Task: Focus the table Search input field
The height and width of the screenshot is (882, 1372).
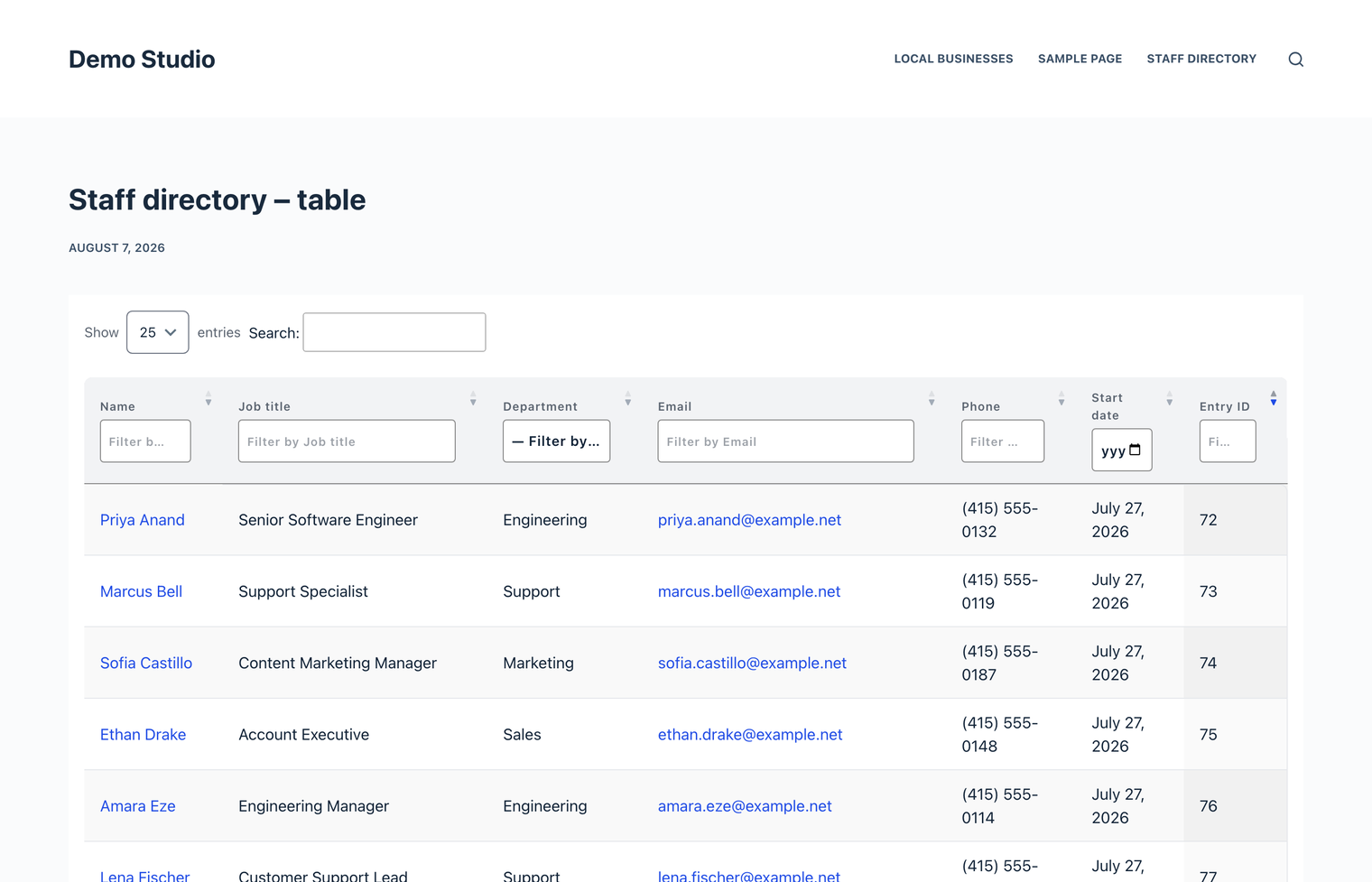Action: 394,332
